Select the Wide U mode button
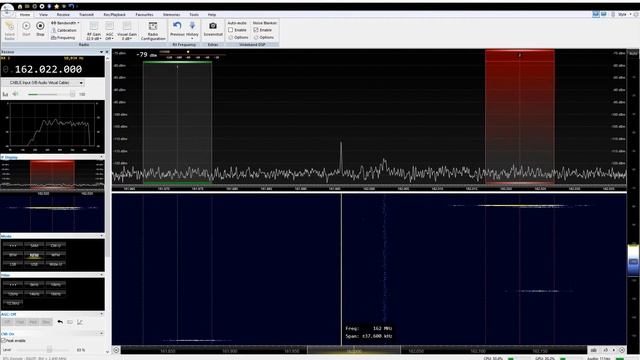 (56, 264)
